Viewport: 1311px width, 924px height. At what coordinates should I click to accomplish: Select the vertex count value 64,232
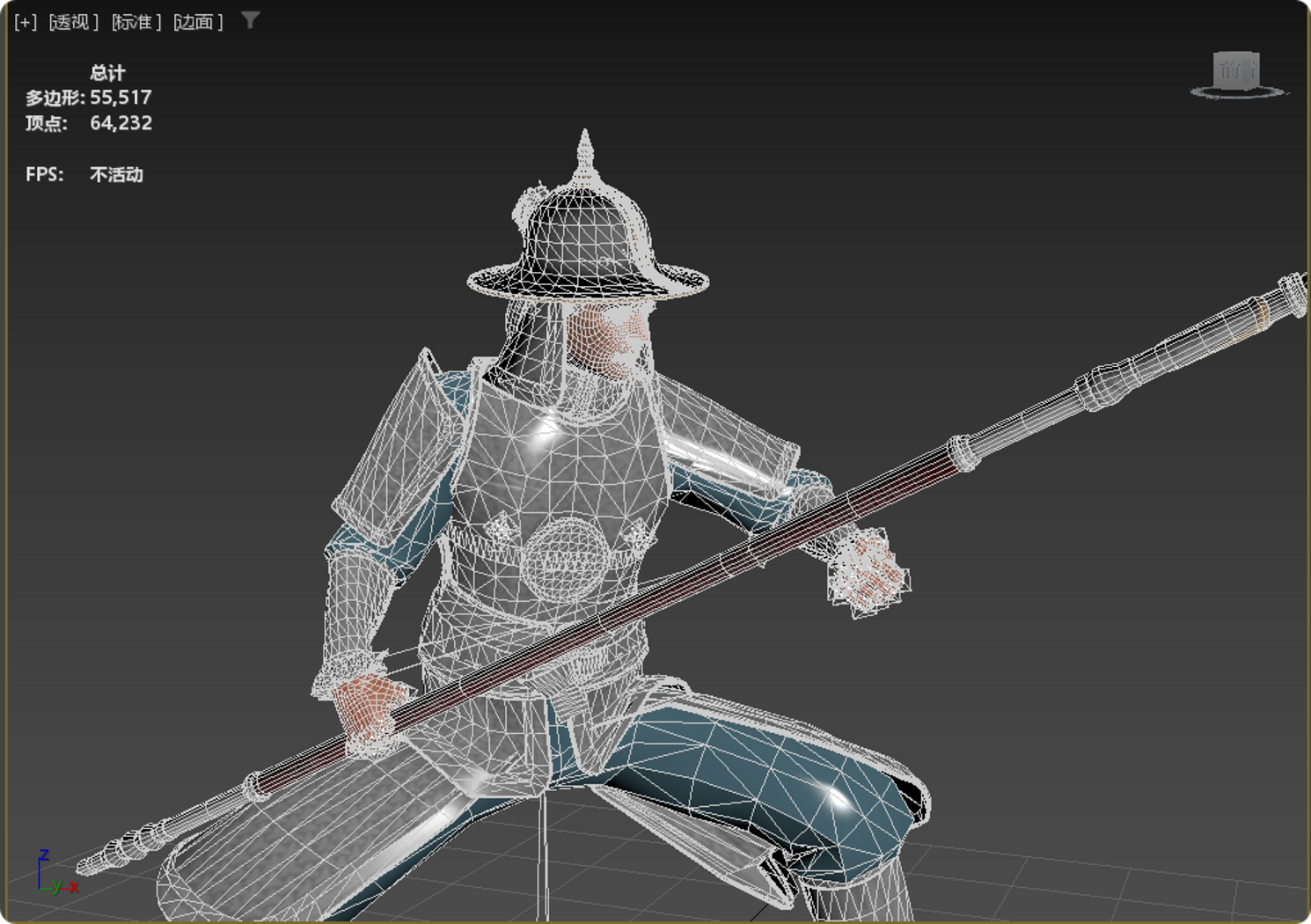121,123
